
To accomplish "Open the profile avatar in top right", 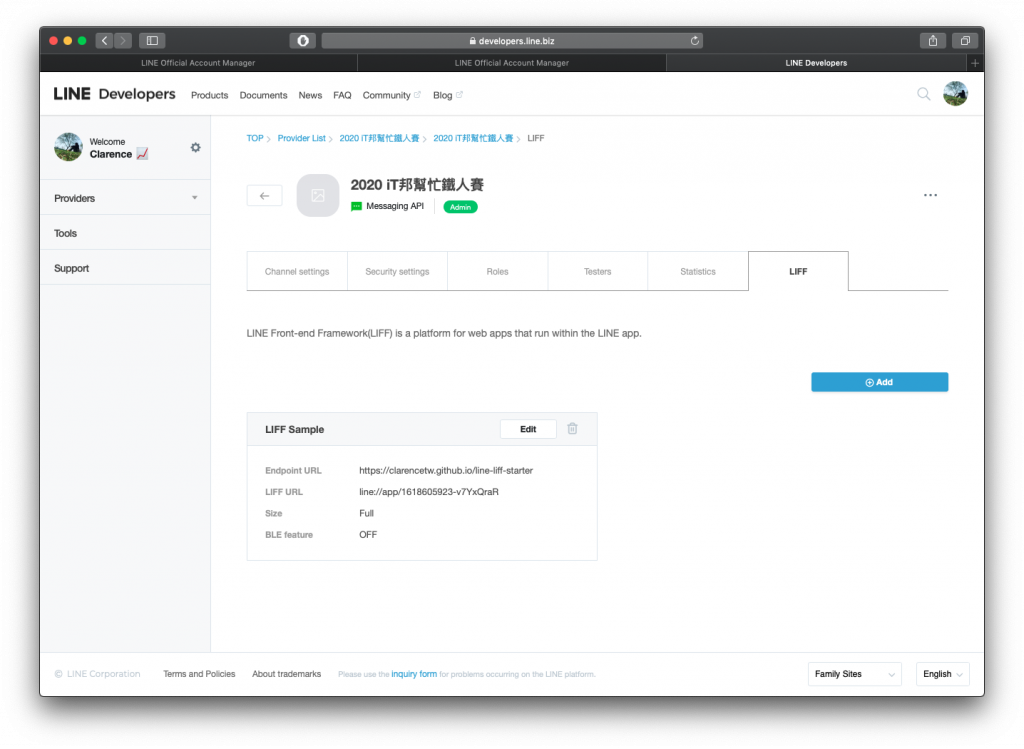I will point(955,94).
